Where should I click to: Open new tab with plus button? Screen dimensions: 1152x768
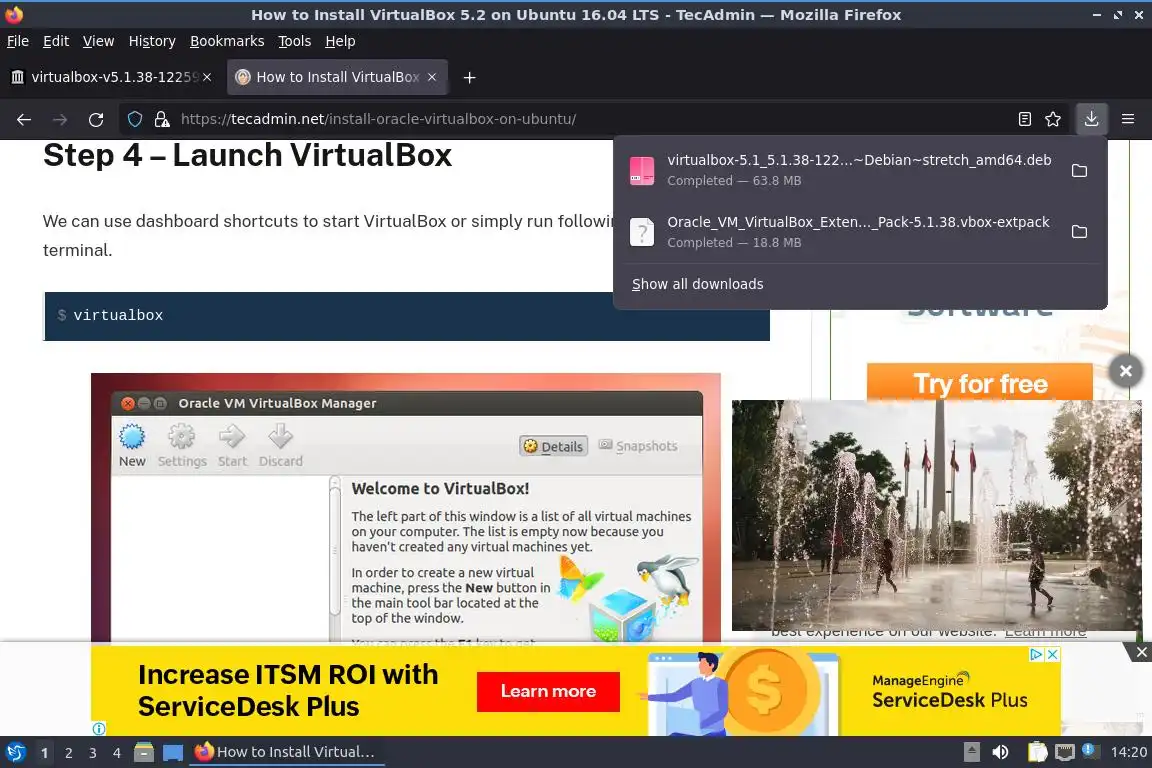(x=469, y=77)
